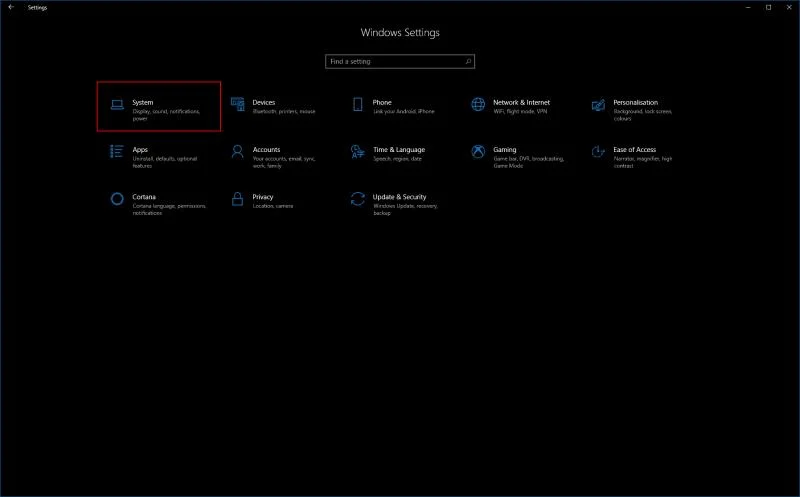The image size is (800, 497).
Task: Click the Ease of Access icon
Action: click(598, 152)
